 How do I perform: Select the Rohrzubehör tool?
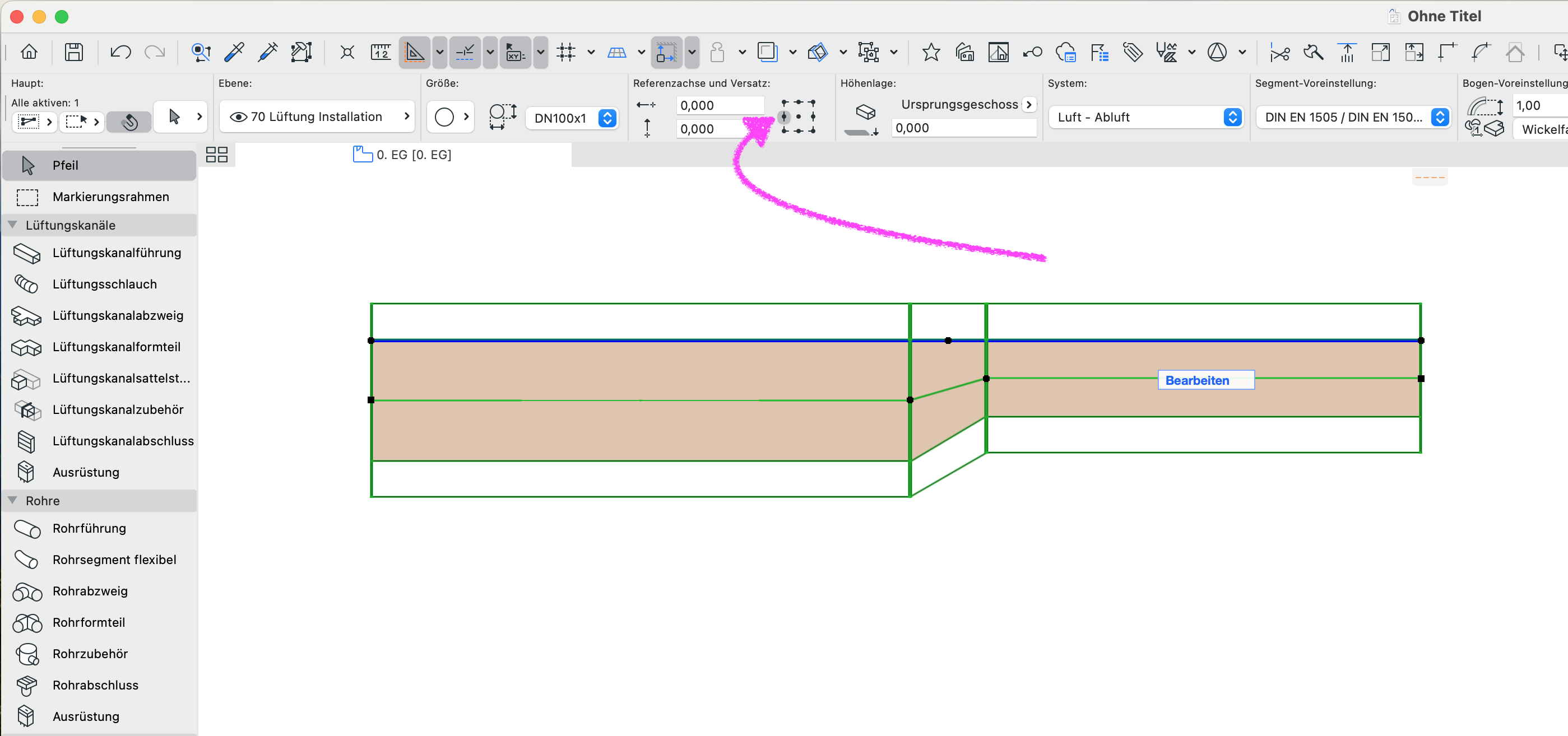pyautogui.click(x=99, y=654)
